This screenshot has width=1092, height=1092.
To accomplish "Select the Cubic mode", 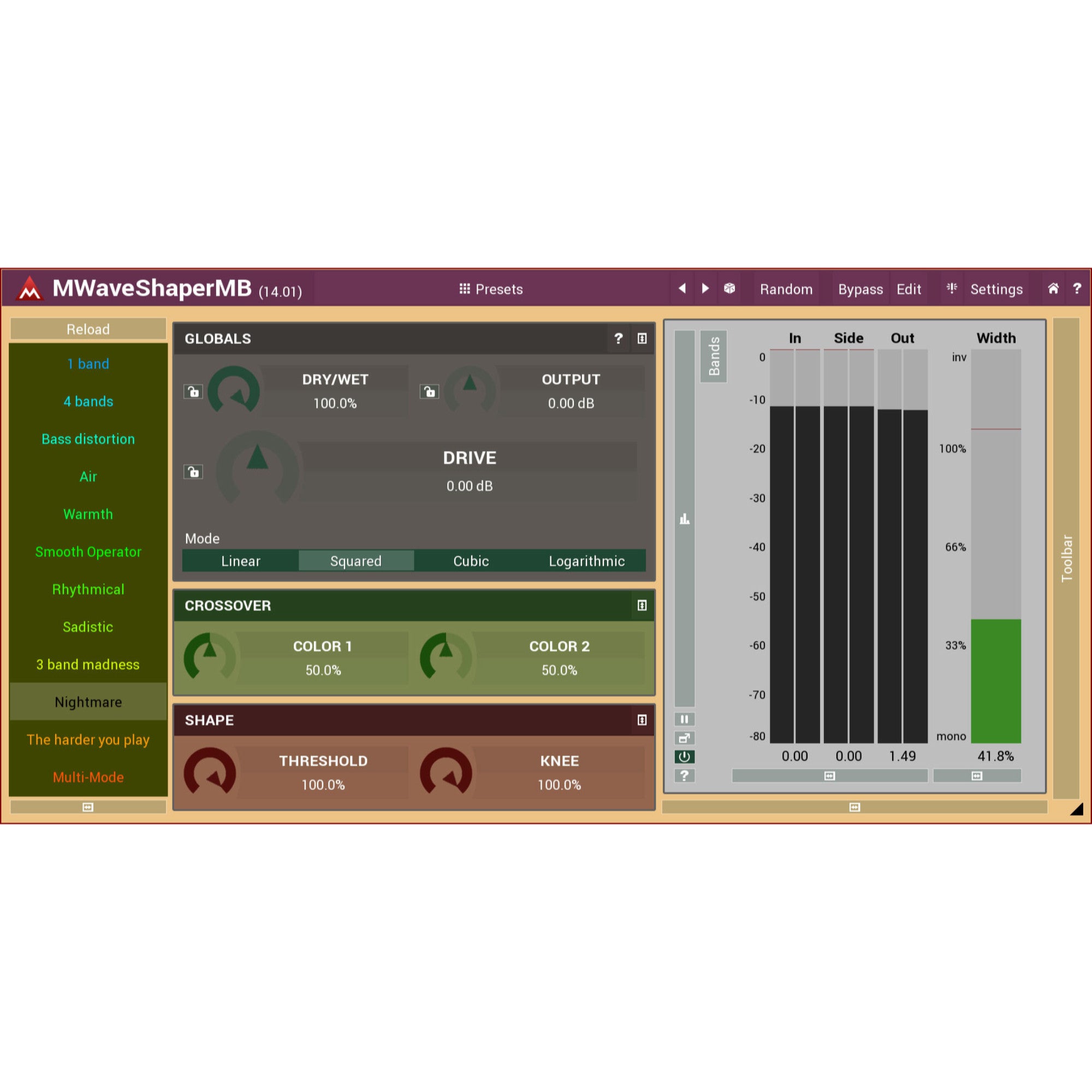I will coord(471,561).
